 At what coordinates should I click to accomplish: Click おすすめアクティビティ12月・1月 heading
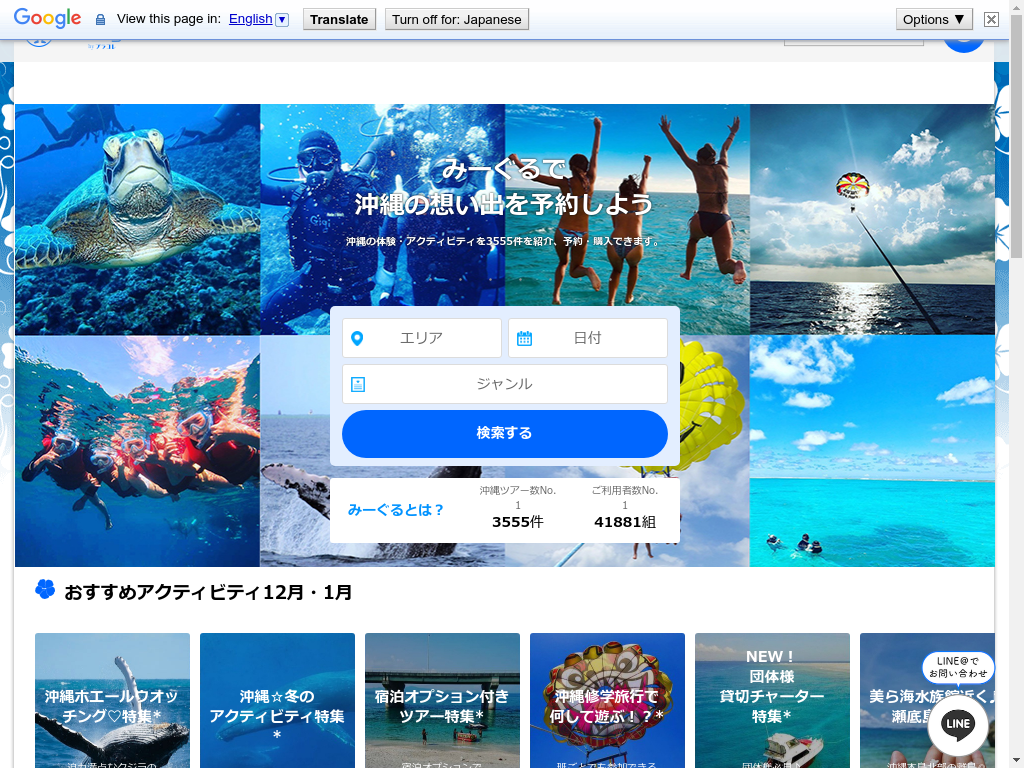pos(208,592)
